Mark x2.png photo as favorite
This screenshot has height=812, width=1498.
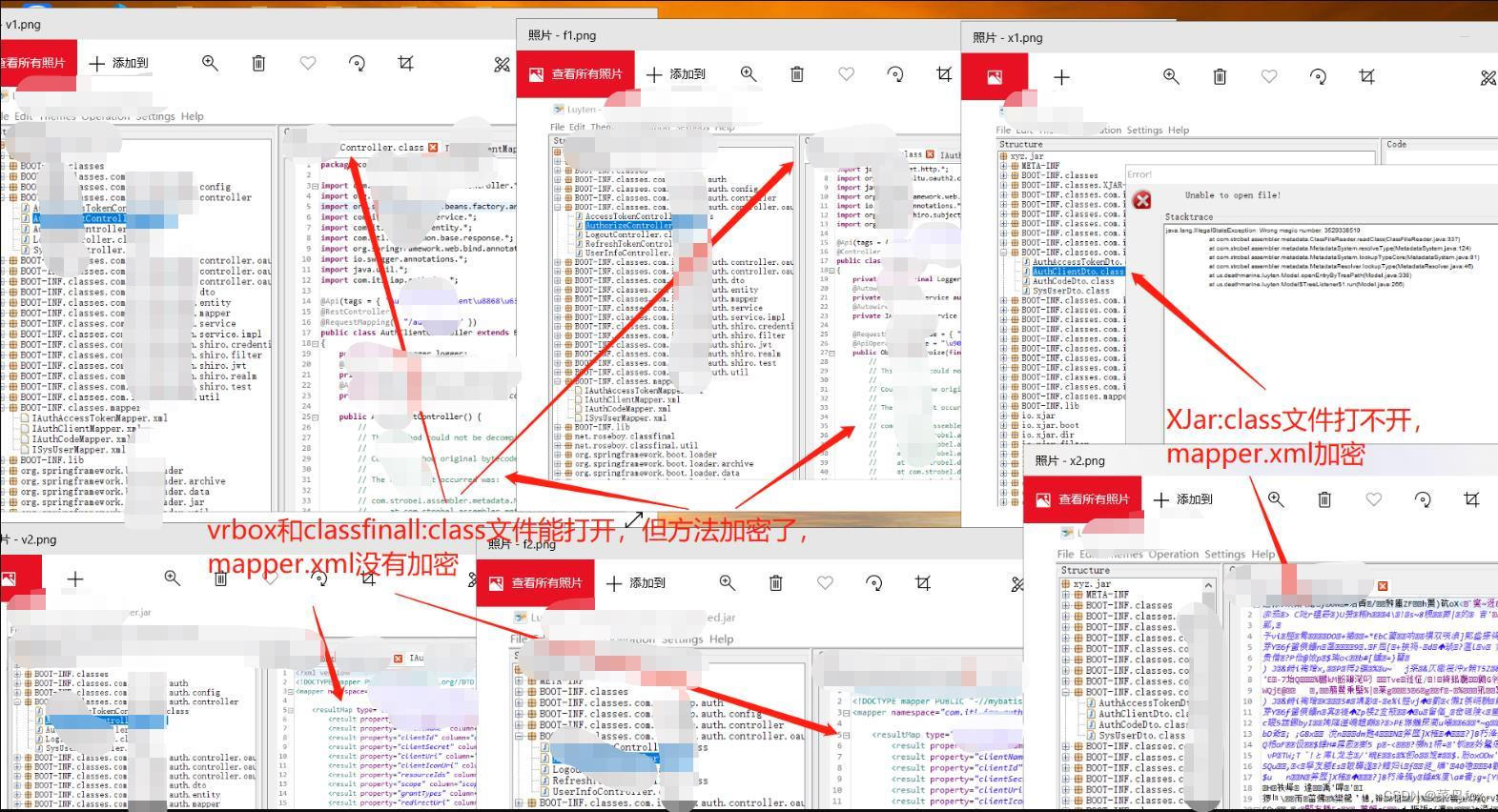(x=1373, y=498)
